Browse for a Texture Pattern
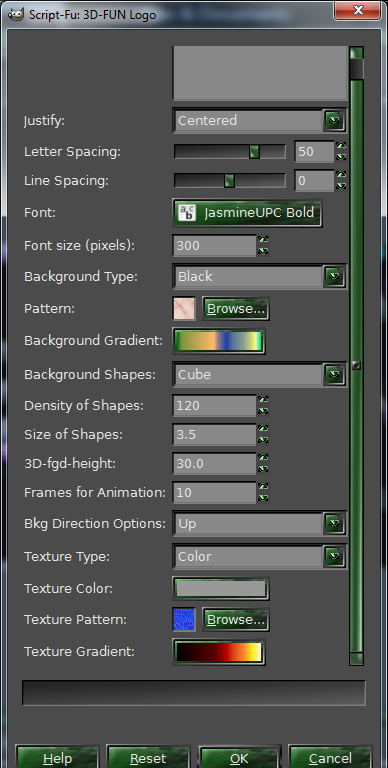This screenshot has width=388, height=768. [x=236, y=620]
